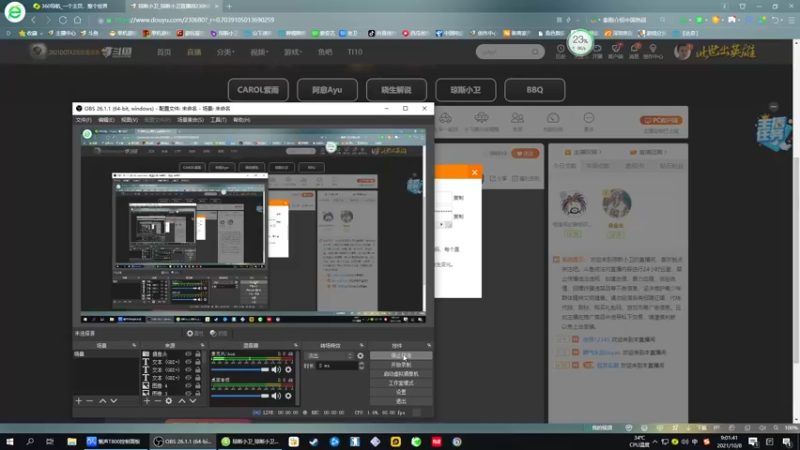The width and height of the screenshot is (800, 450).
Task: Adjust transition duration stepper arrows
Action: pos(361,366)
